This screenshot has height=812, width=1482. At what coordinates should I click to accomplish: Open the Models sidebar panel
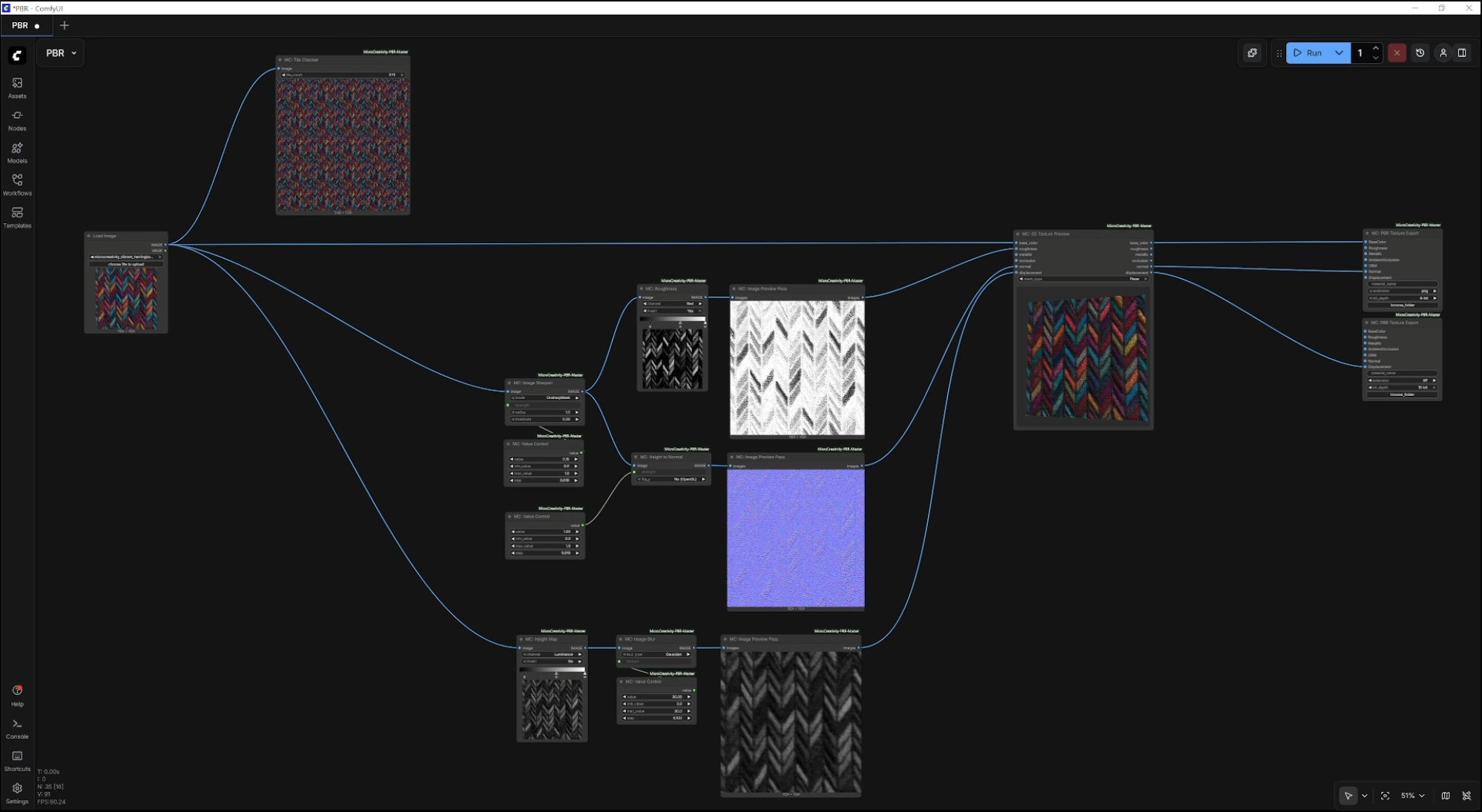click(x=17, y=153)
